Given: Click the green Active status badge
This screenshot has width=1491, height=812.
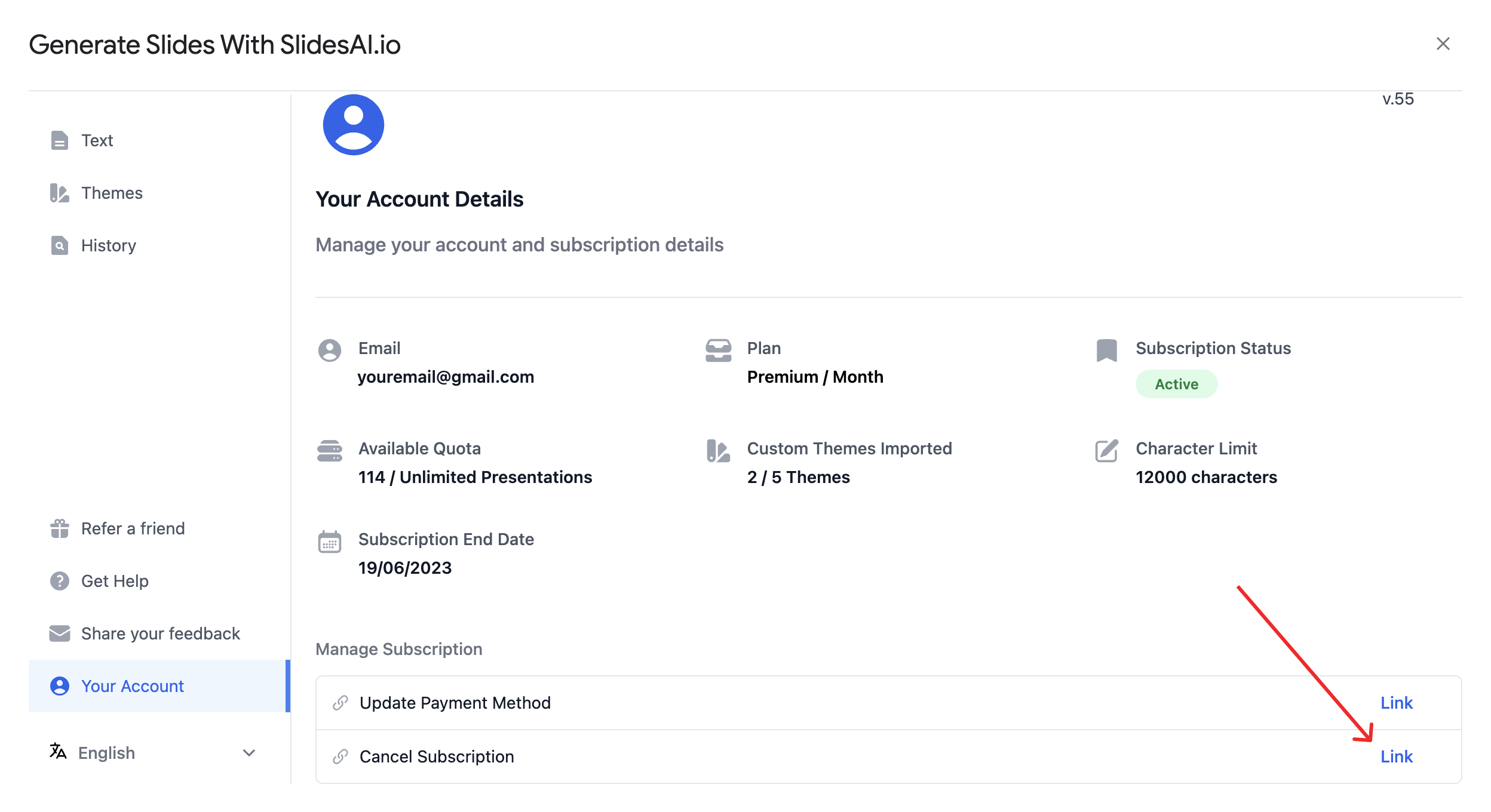Looking at the screenshot, I should 1176,384.
